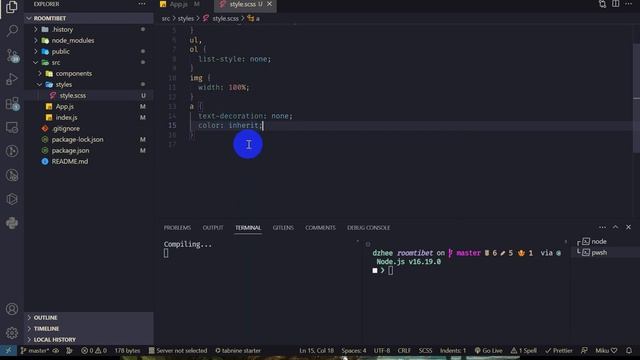Image resolution: width=640 pixels, height=360 pixels.
Task: Maximize the terminal panel size
Action: [x=616, y=227]
